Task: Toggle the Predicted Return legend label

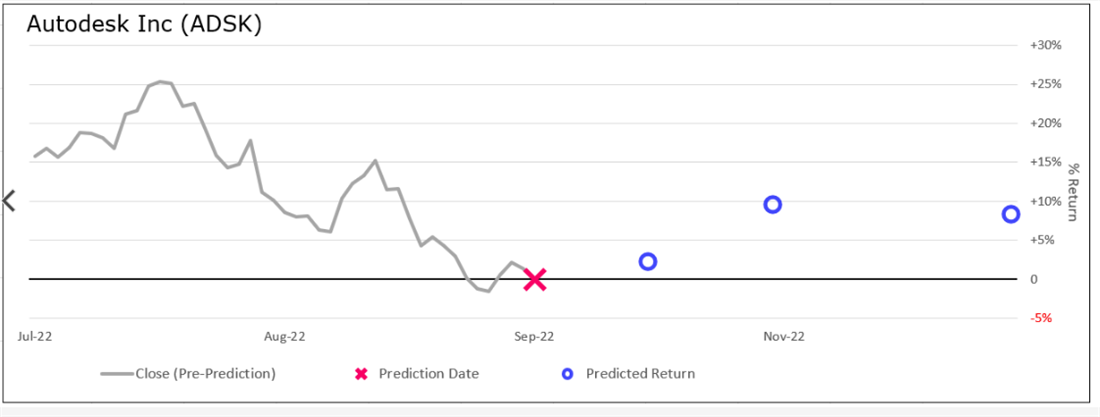Action: (x=640, y=374)
